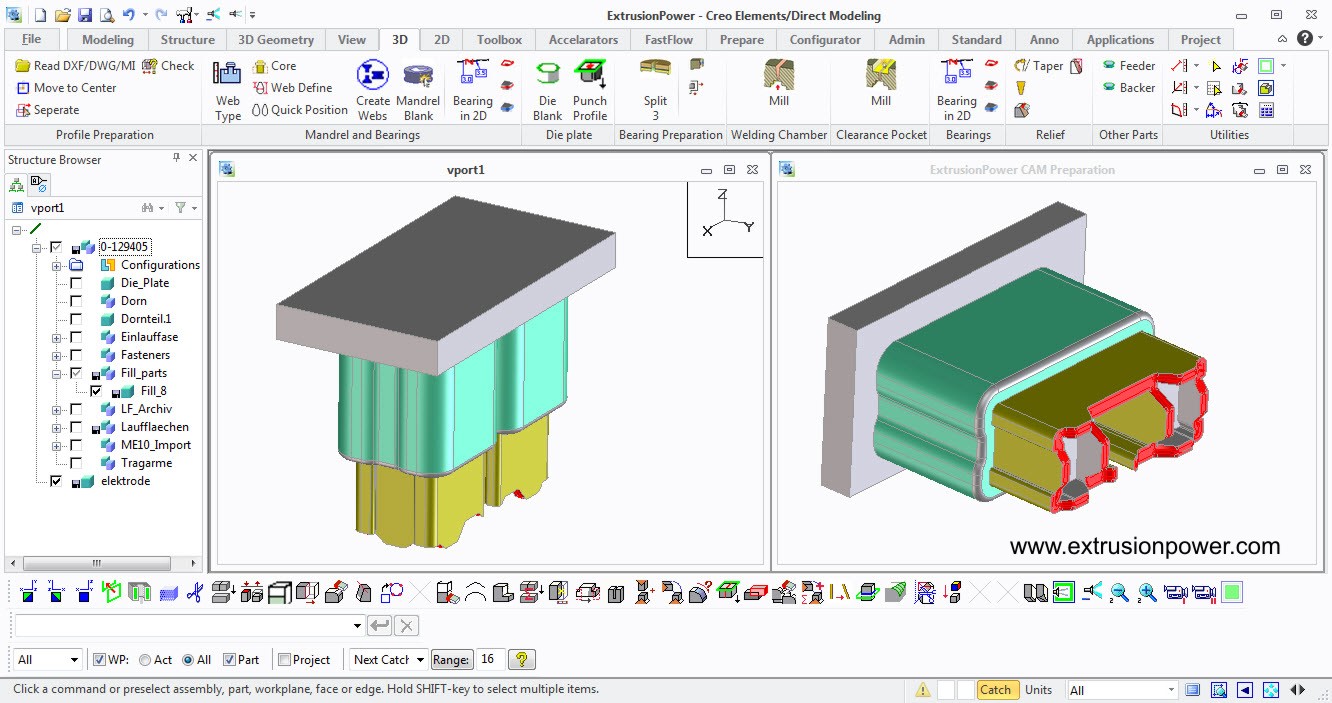Open the command line history dropdown
Image resolution: width=1332 pixels, height=703 pixels.
click(x=358, y=626)
